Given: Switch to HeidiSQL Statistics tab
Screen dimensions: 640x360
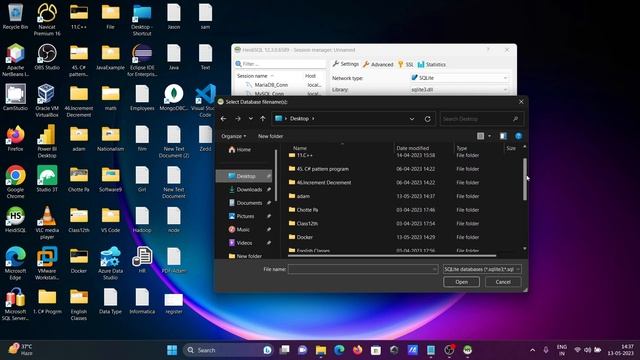Looking at the screenshot, I should pos(431,64).
